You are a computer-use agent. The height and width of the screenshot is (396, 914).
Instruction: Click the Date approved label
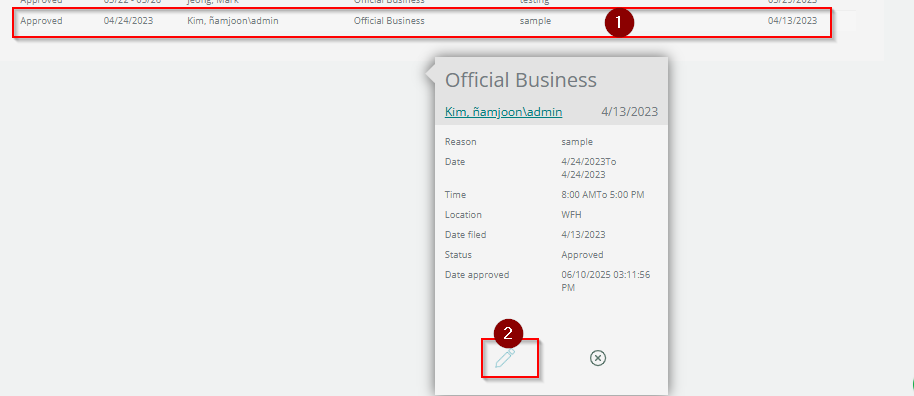(x=477, y=275)
